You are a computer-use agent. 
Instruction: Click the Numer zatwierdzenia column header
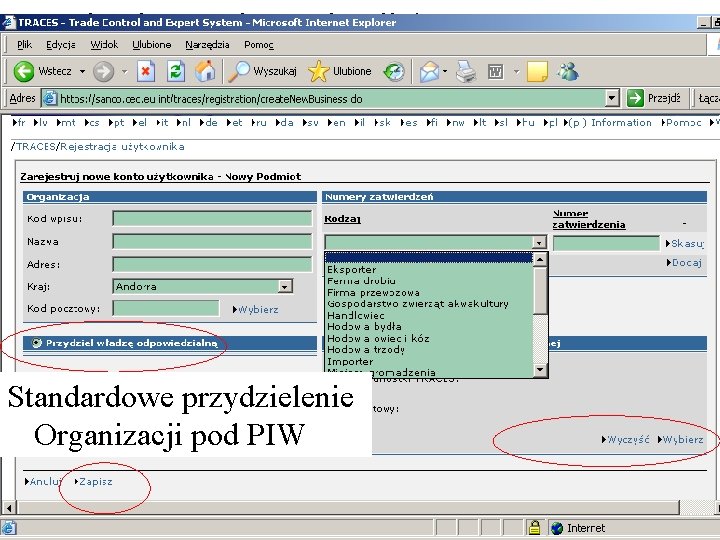click(x=589, y=219)
